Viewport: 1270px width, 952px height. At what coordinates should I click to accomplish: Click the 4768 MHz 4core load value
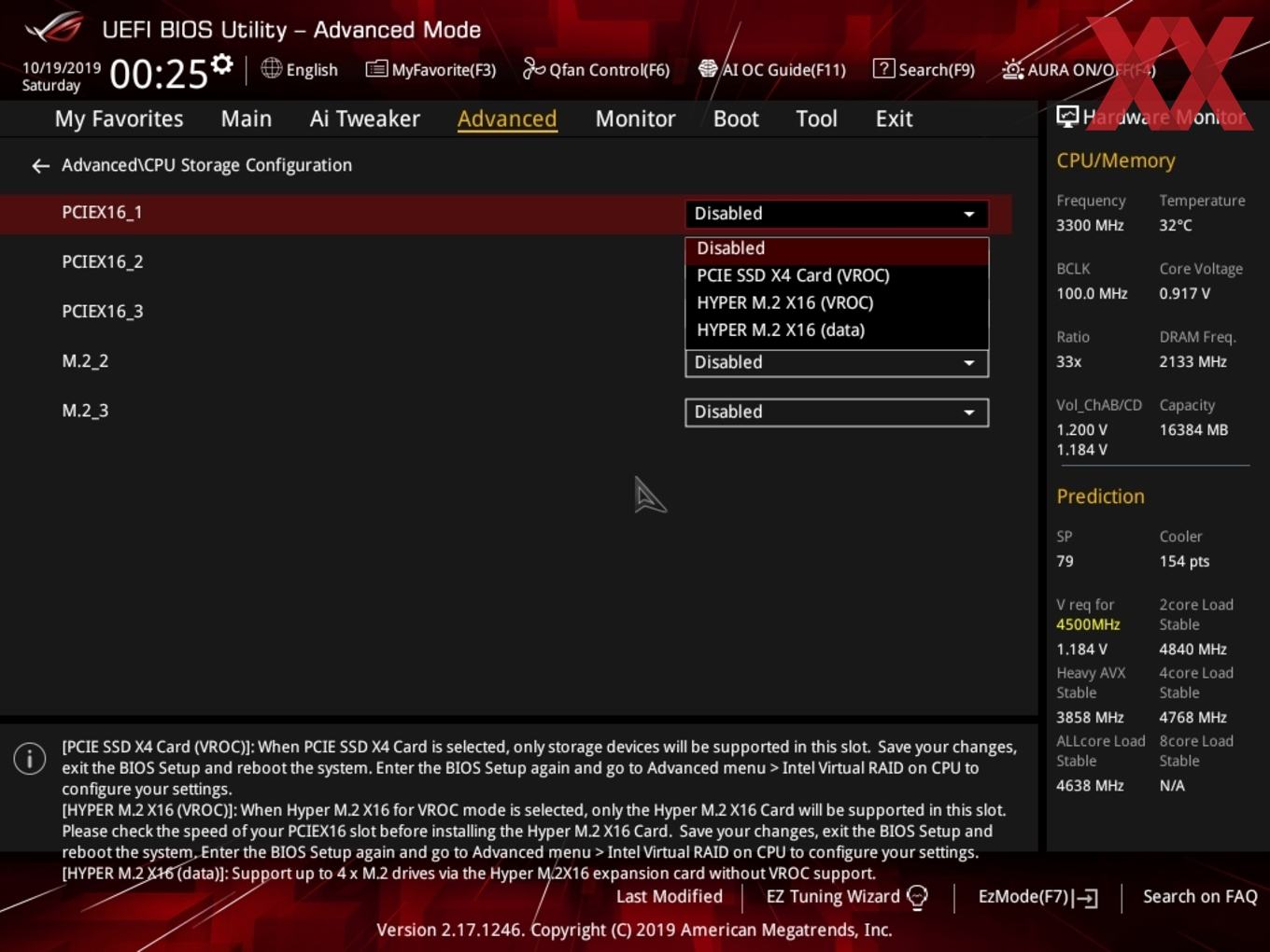[1193, 717]
